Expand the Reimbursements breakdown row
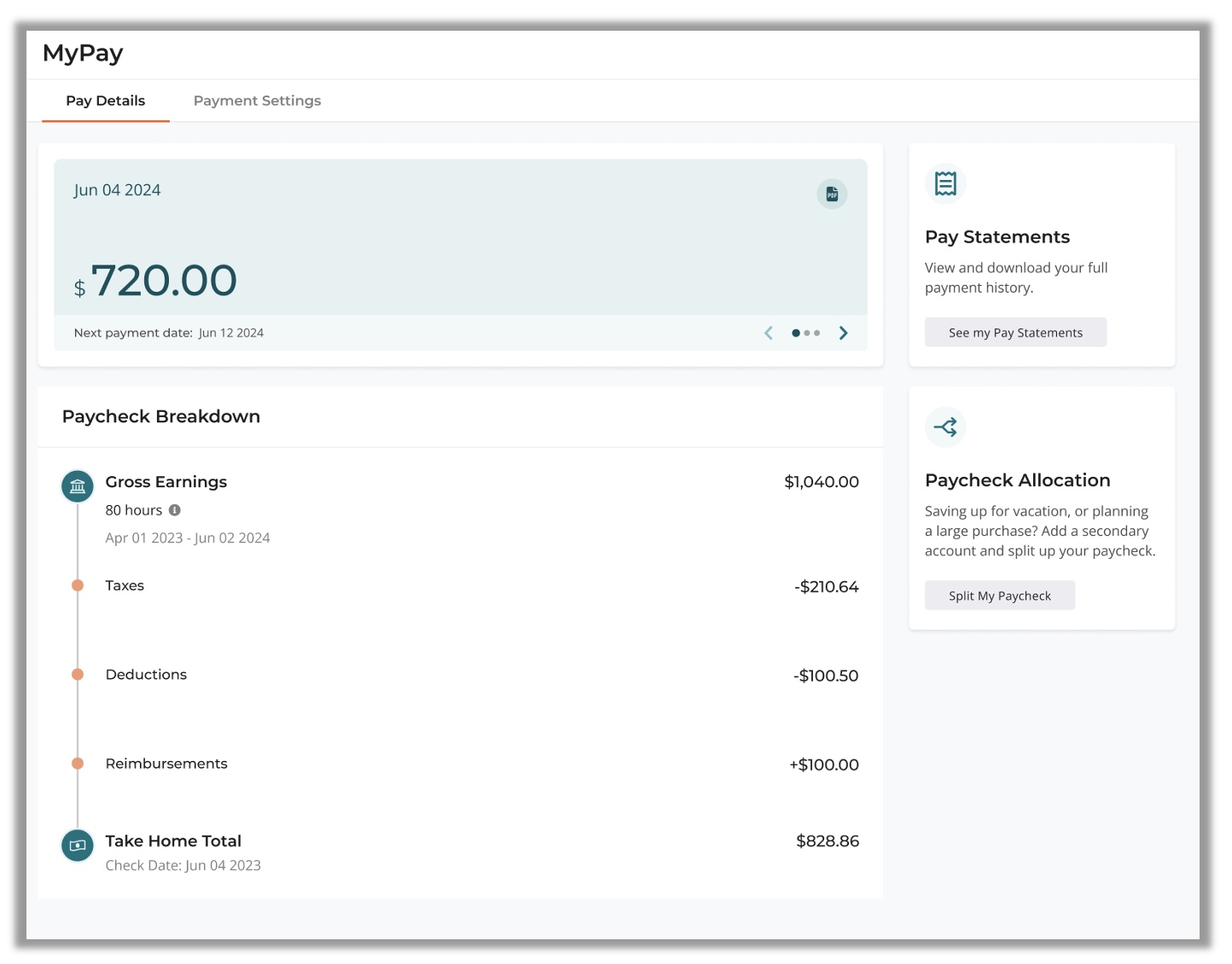This screenshot has height=964, width=1232. [x=166, y=764]
